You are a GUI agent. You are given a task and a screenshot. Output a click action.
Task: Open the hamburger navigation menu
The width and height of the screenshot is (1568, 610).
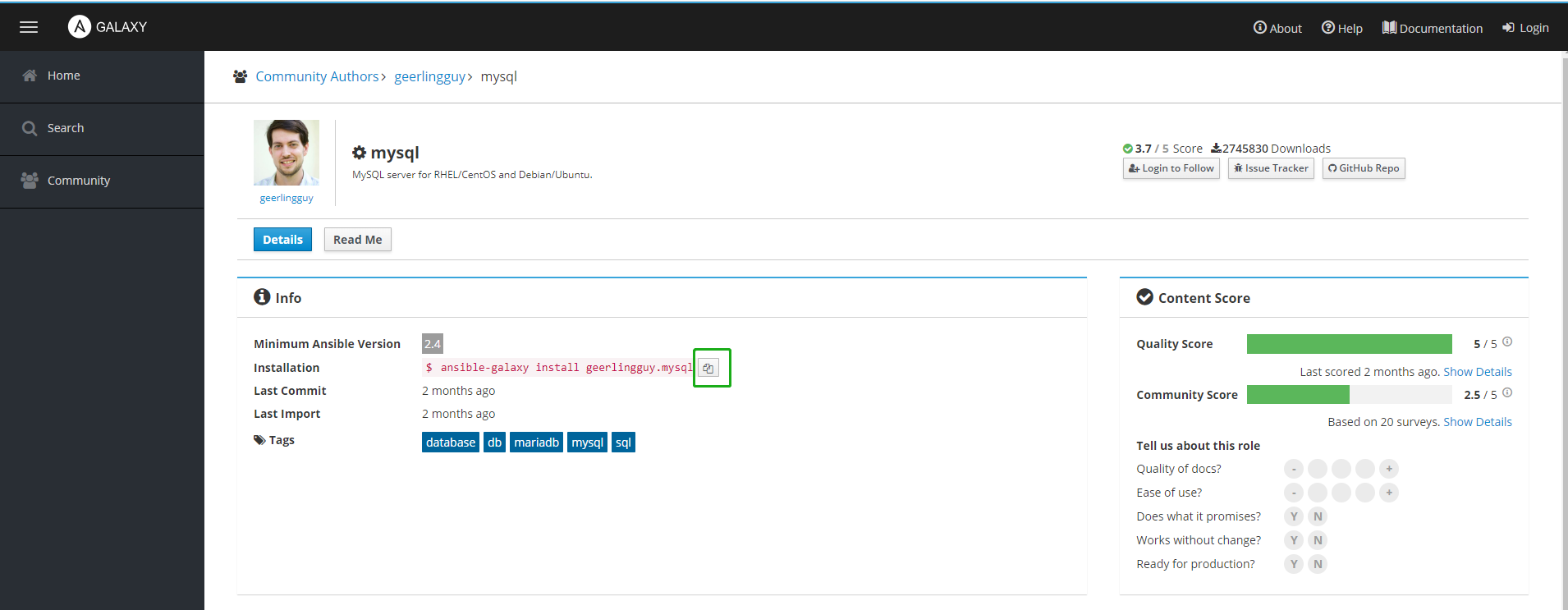point(29,27)
